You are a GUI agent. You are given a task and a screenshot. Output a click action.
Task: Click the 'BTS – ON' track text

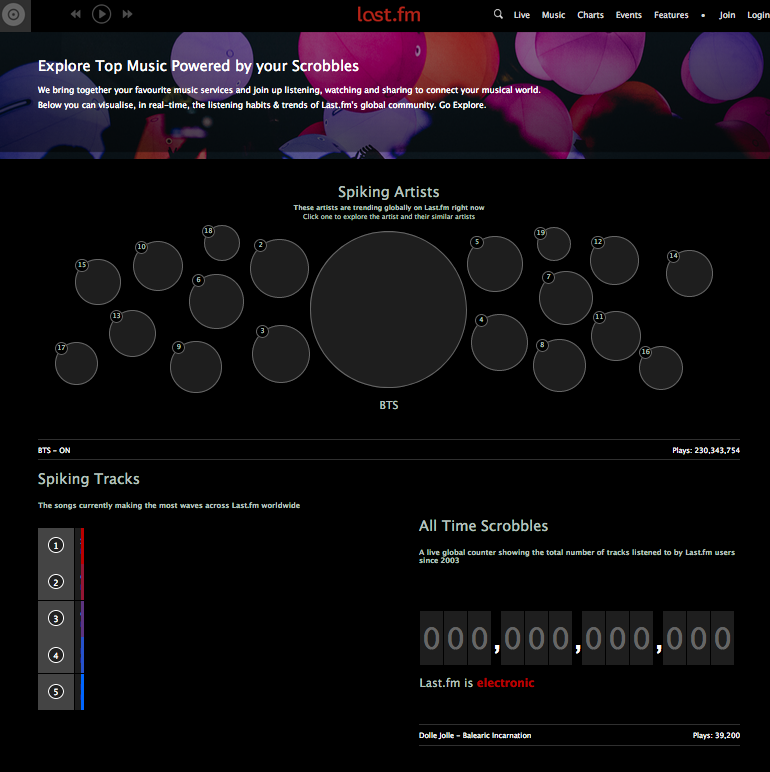(x=54, y=450)
